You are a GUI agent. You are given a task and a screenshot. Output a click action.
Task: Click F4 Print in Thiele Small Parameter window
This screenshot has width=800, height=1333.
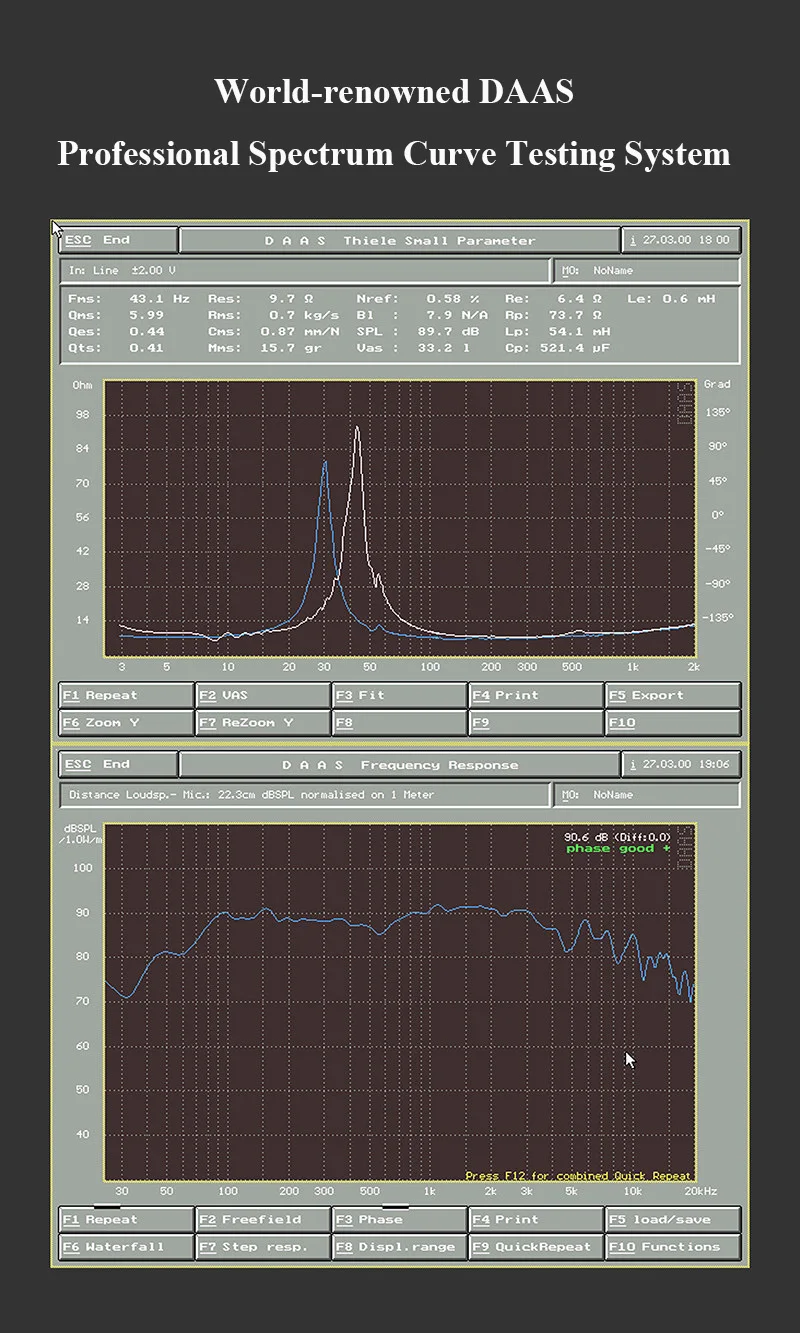[537, 695]
